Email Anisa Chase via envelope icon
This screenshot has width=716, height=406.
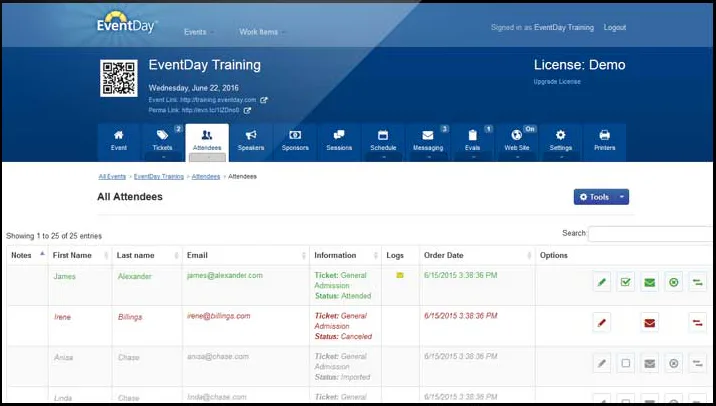(x=650, y=364)
